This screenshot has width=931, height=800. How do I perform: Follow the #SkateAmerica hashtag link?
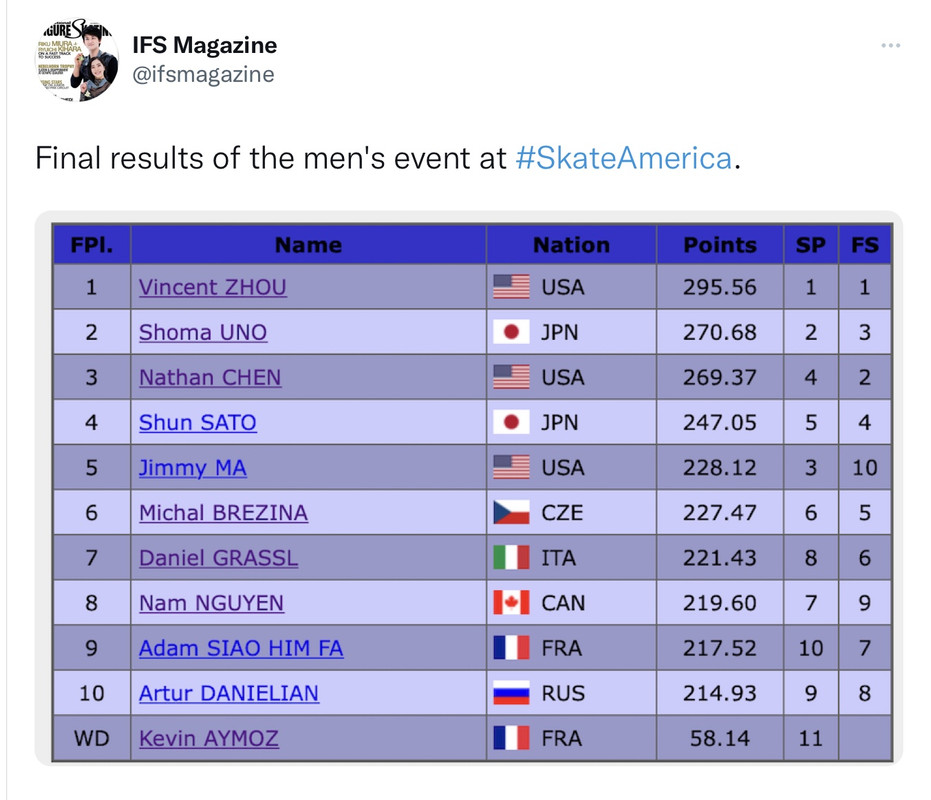tap(623, 158)
